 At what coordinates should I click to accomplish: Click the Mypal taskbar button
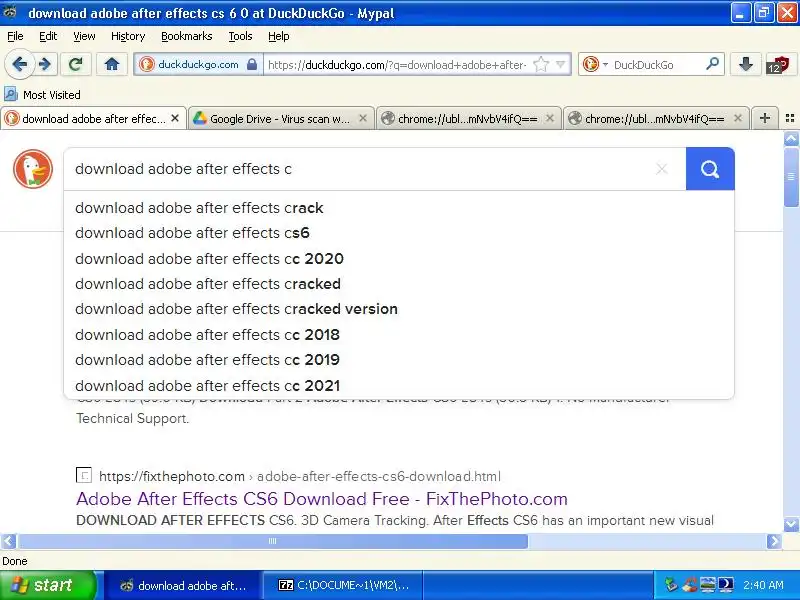point(184,585)
